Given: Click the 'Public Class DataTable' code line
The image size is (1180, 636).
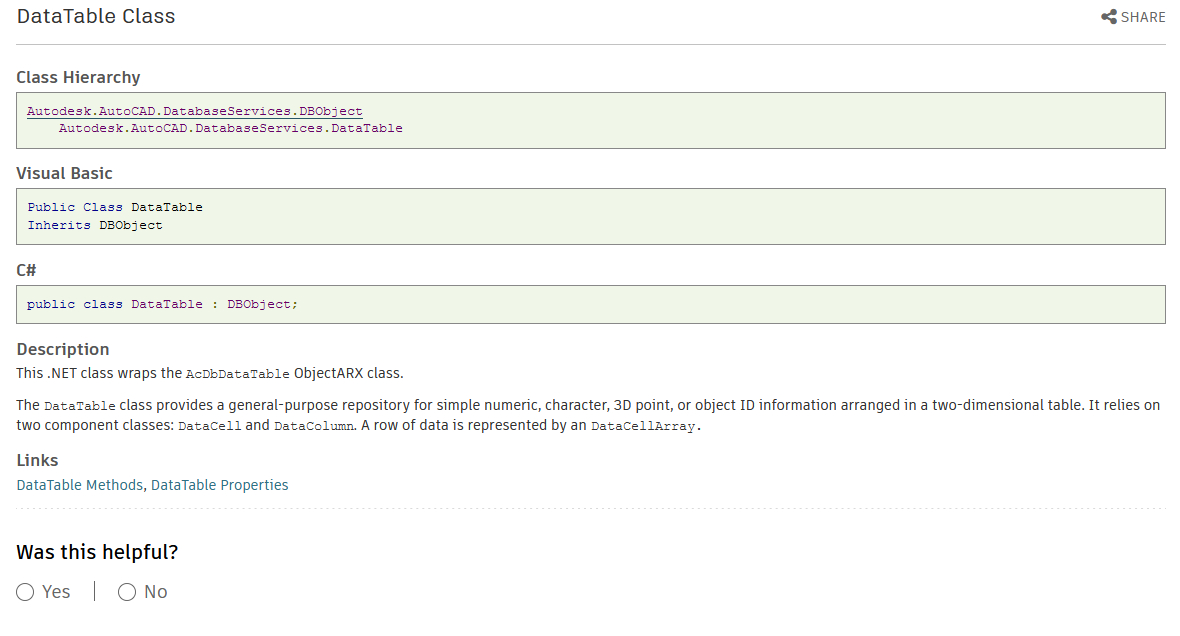Looking at the screenshot, I should pyautogui.click(x=115, y=207).
